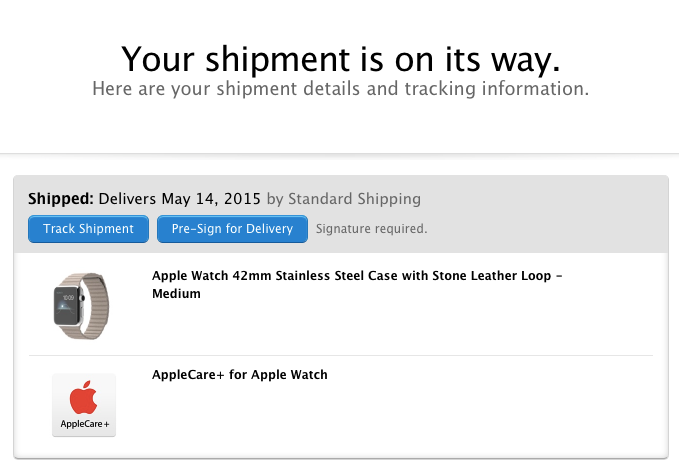Screen dimensions: 679x468
Task: Click the red Apple logo in the badge
Action: click(x=83, y=397)
